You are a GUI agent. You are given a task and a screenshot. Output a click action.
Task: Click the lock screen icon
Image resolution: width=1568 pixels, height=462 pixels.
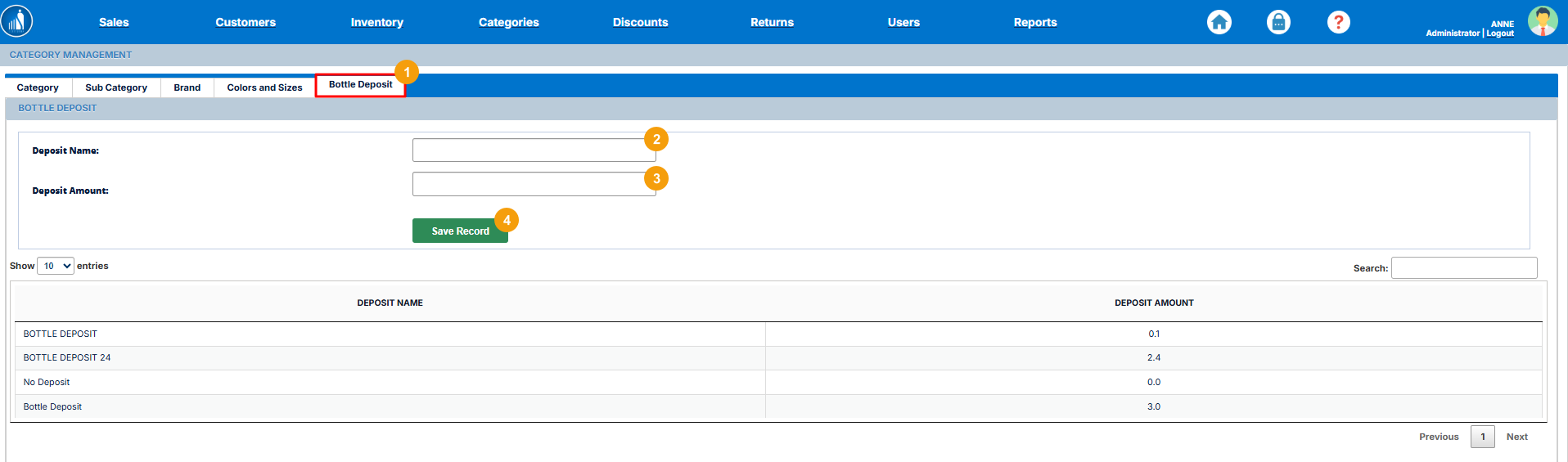pyautogui.click(x=1278, y=22)
